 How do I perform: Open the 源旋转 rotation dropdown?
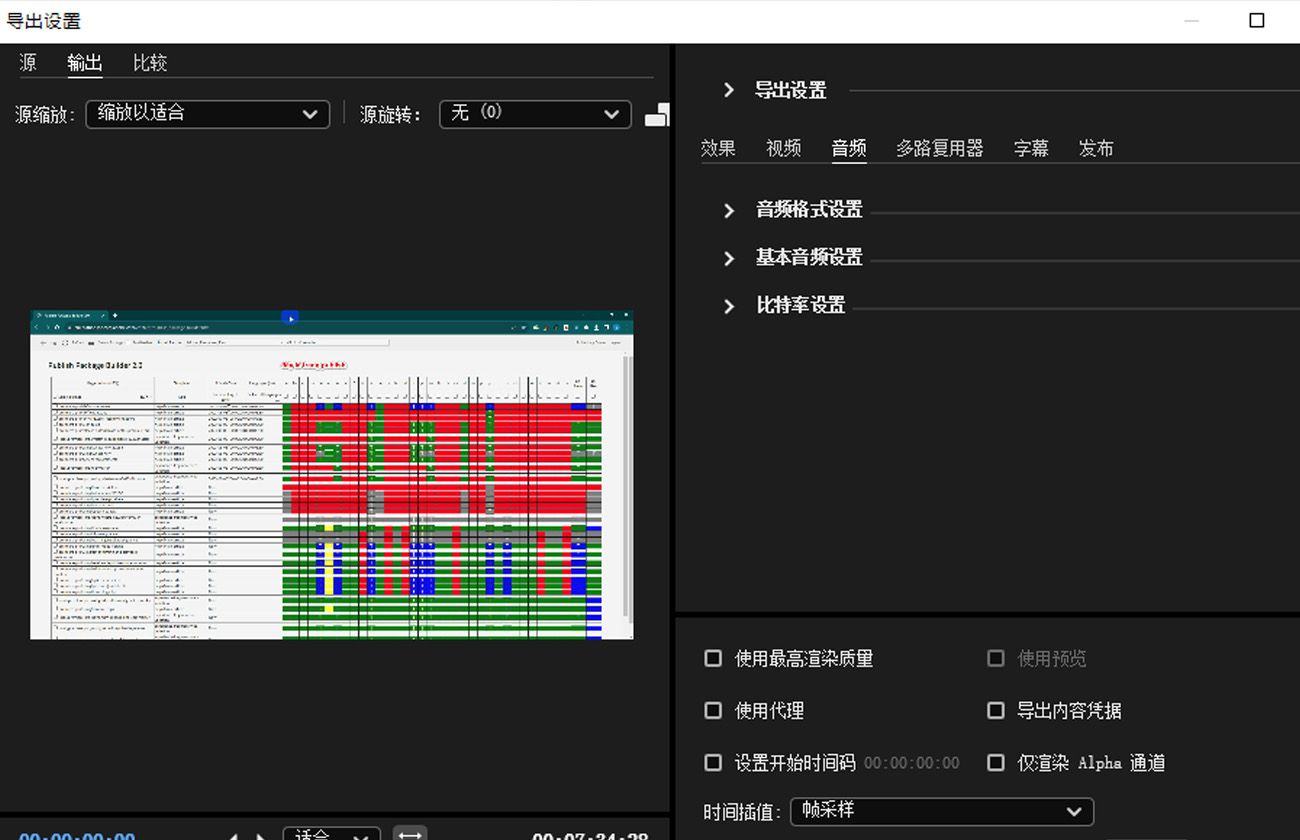535,114
